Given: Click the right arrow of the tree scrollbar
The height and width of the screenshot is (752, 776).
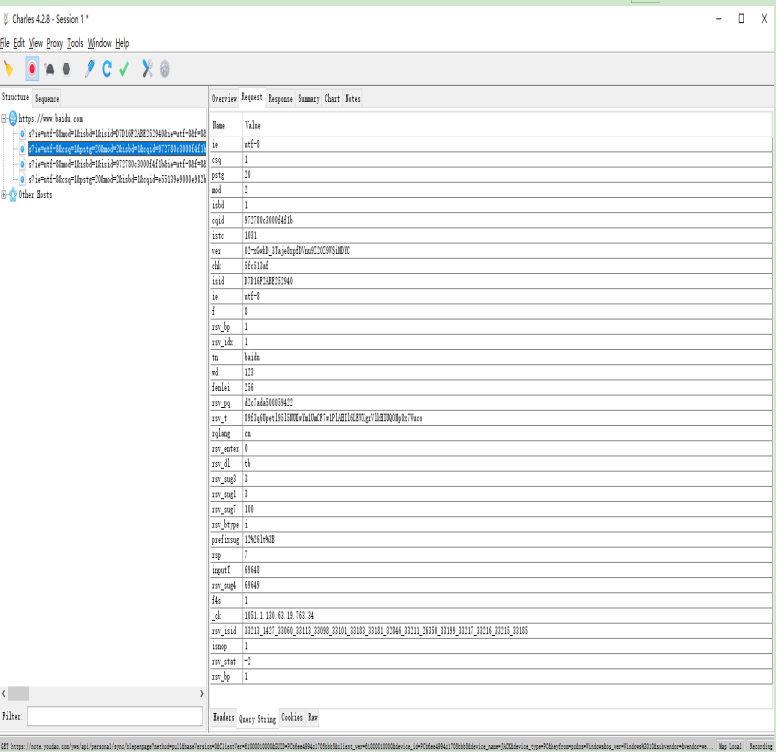Looking at the screenshot, I should [x=201, y=694].
